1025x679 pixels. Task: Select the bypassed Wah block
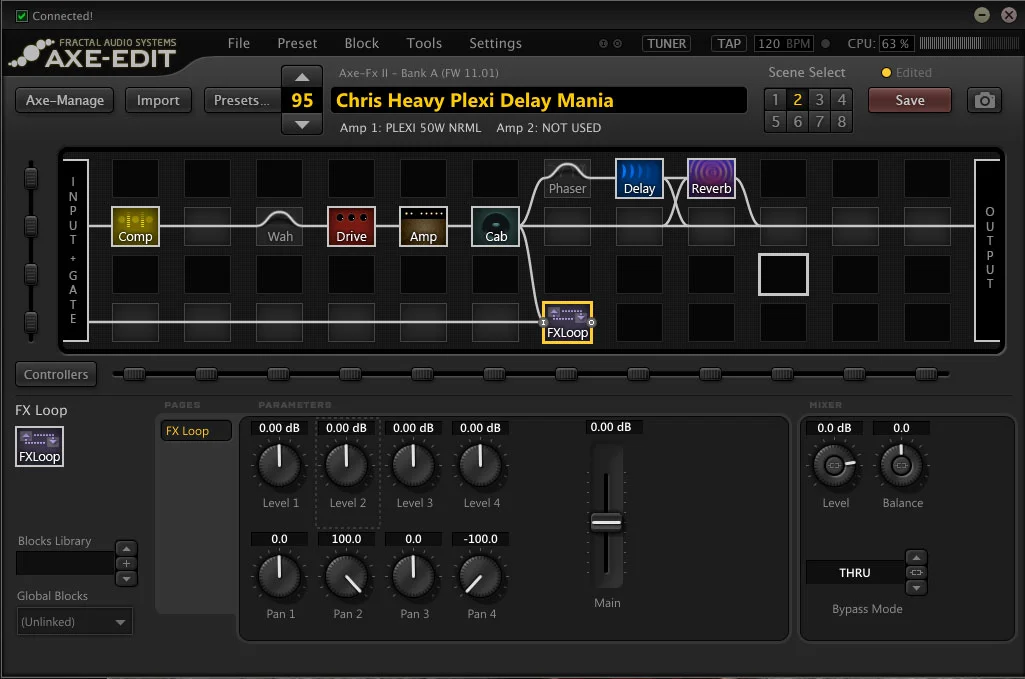click(280, 226)
